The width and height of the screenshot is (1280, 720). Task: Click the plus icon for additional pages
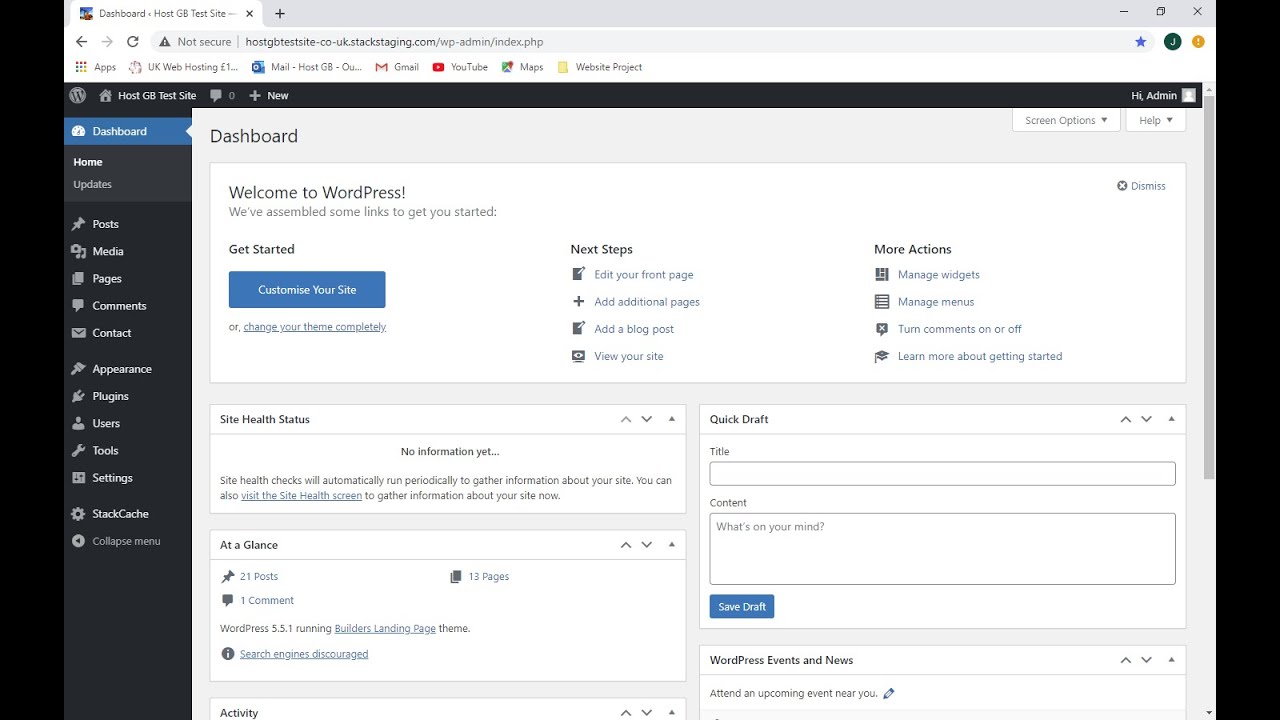click(578, 301)
